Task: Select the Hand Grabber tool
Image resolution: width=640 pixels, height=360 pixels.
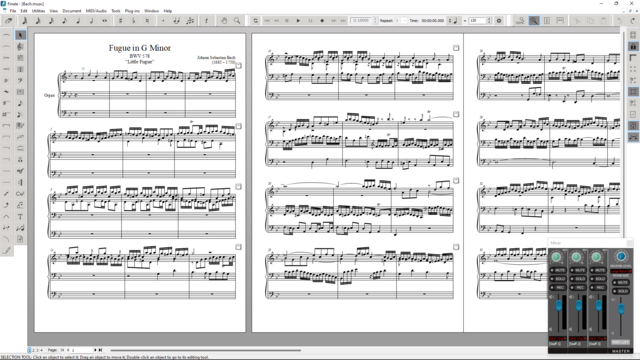Action: (x=224, y=21)
